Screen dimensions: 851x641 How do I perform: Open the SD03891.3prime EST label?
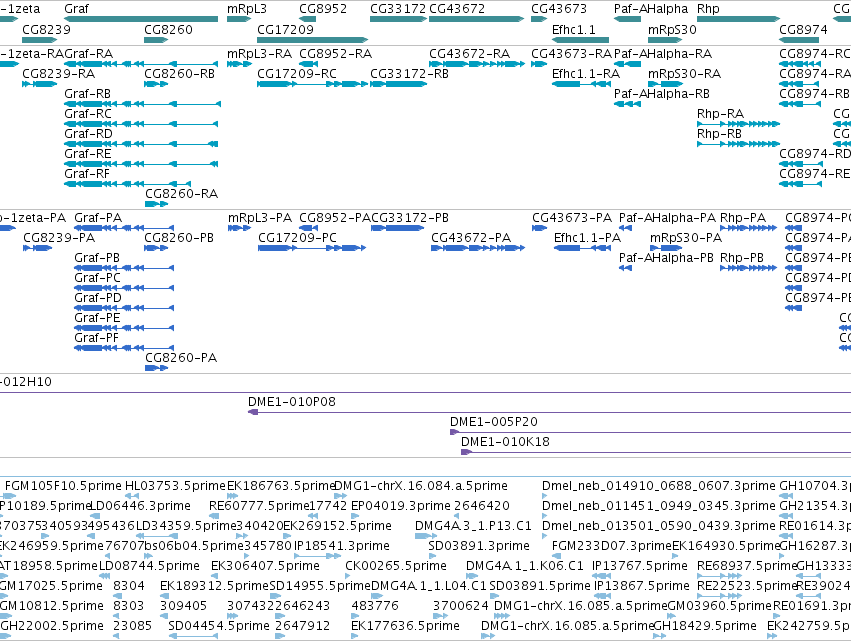click(x=479, y=545)
